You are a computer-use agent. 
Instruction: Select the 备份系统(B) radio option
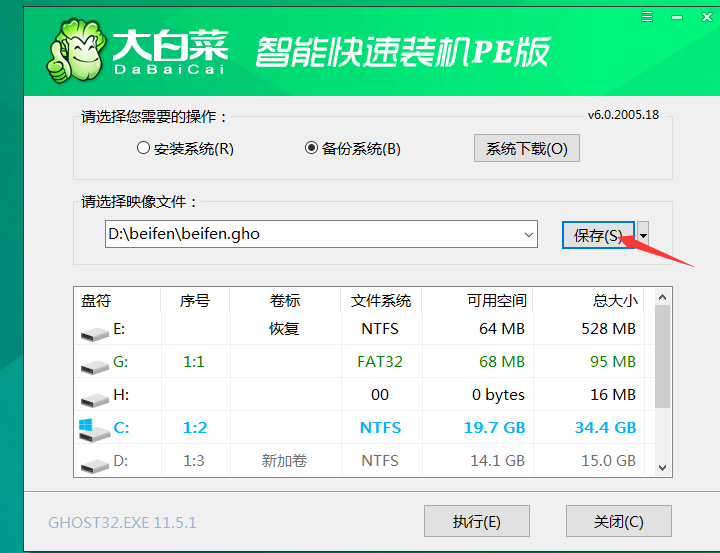[353, 148]
